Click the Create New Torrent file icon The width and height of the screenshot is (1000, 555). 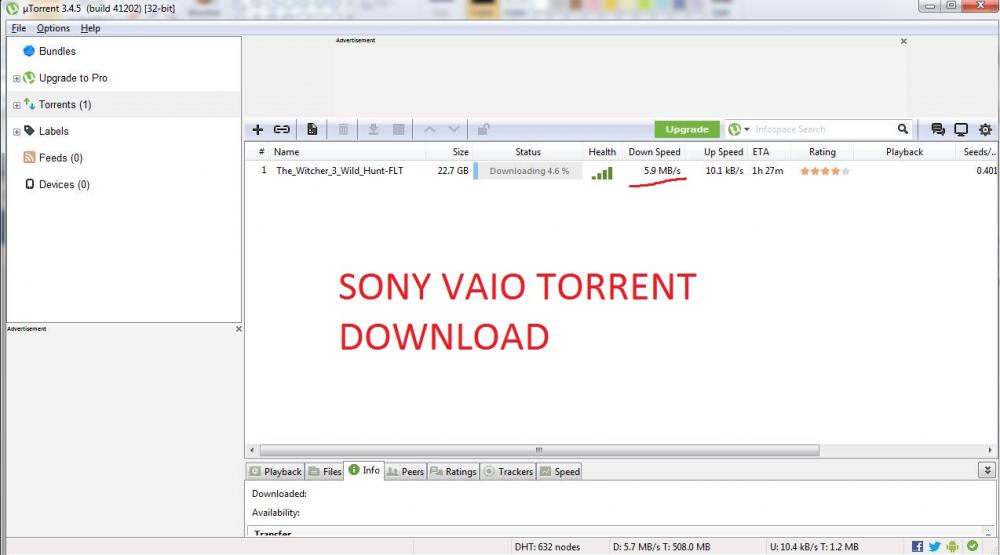coord(312,130)
